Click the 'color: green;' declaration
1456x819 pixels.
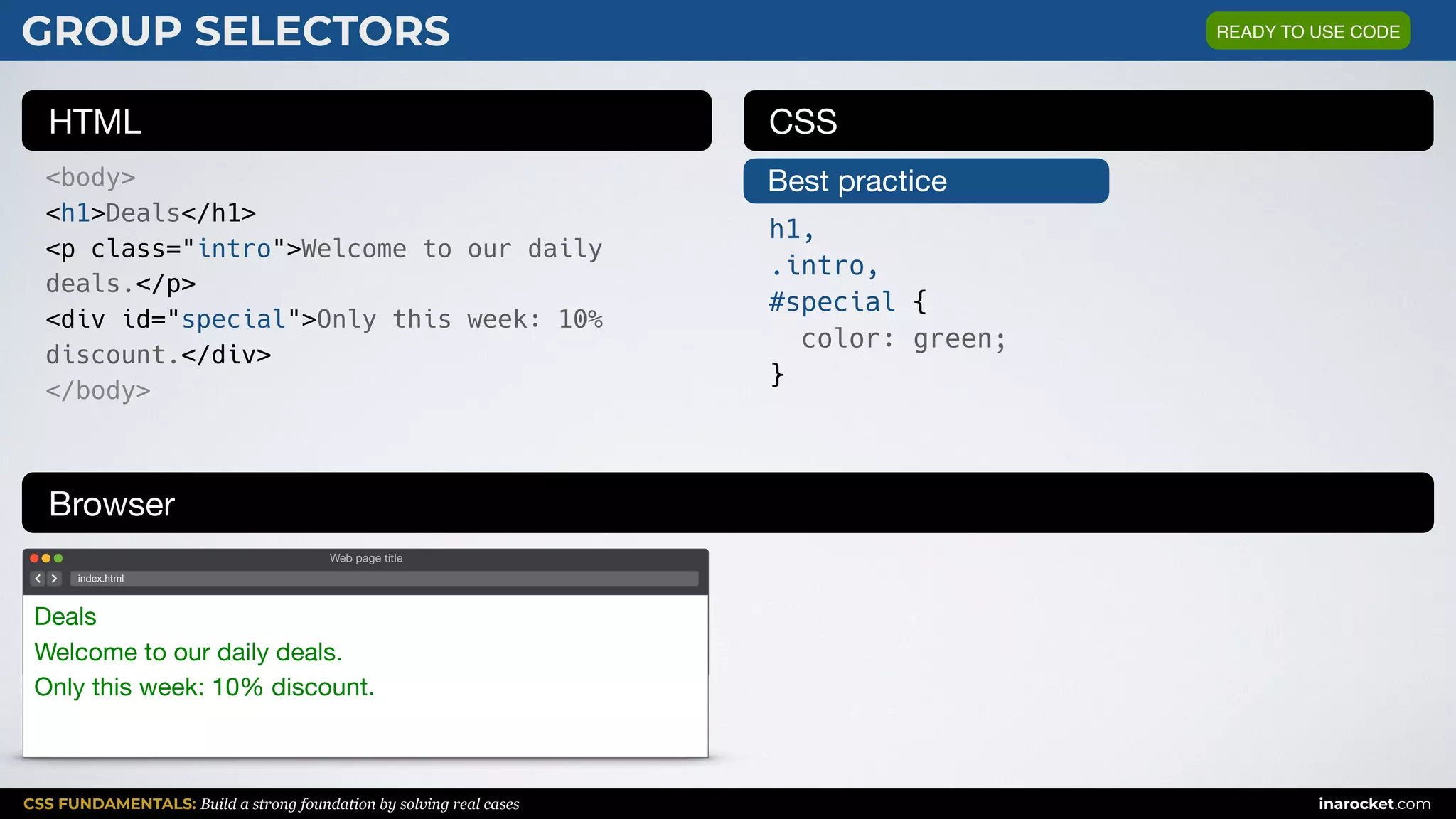coord(904,338)
